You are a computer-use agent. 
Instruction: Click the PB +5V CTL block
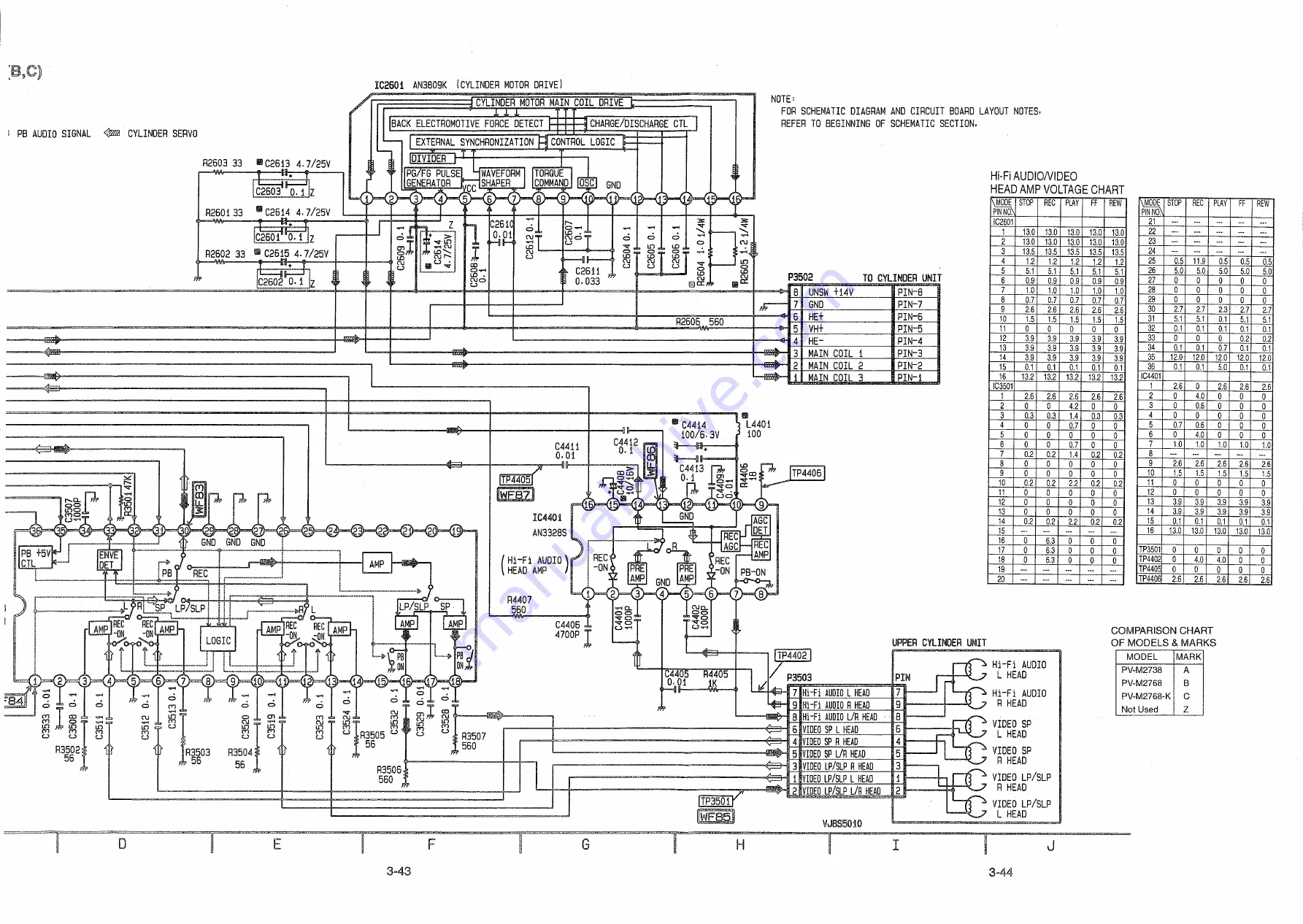tap(35, 558)
